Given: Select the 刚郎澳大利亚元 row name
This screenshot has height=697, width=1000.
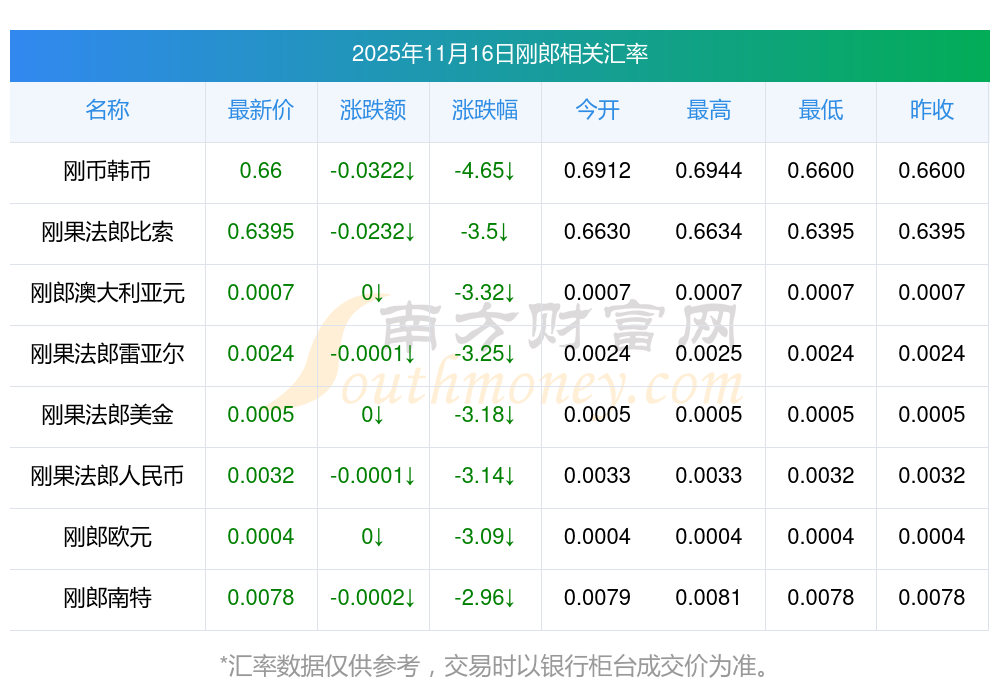Looking at the screenshot, I should click(x=107, y=293).
